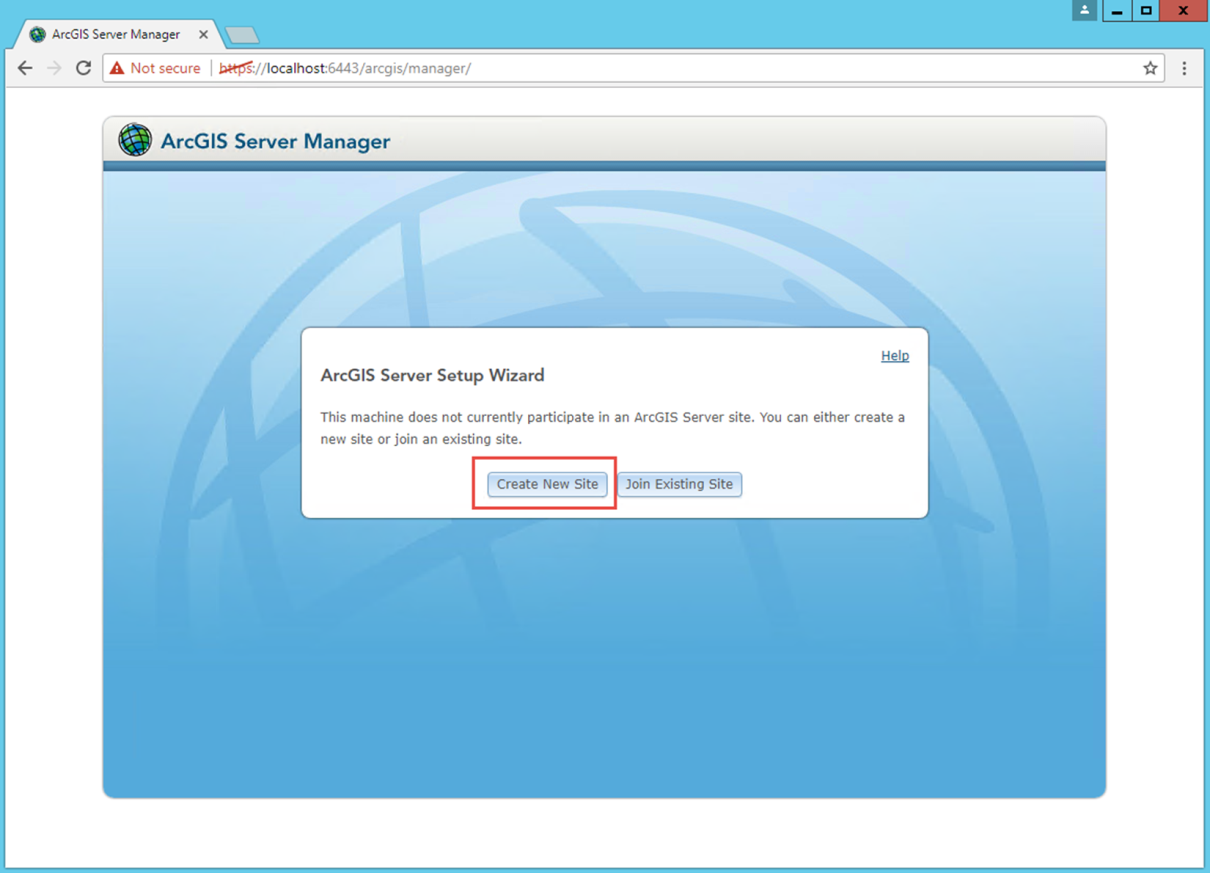Click the Join Existing Site button
This screenshot has height=873, width=1210.
point(679,484)
